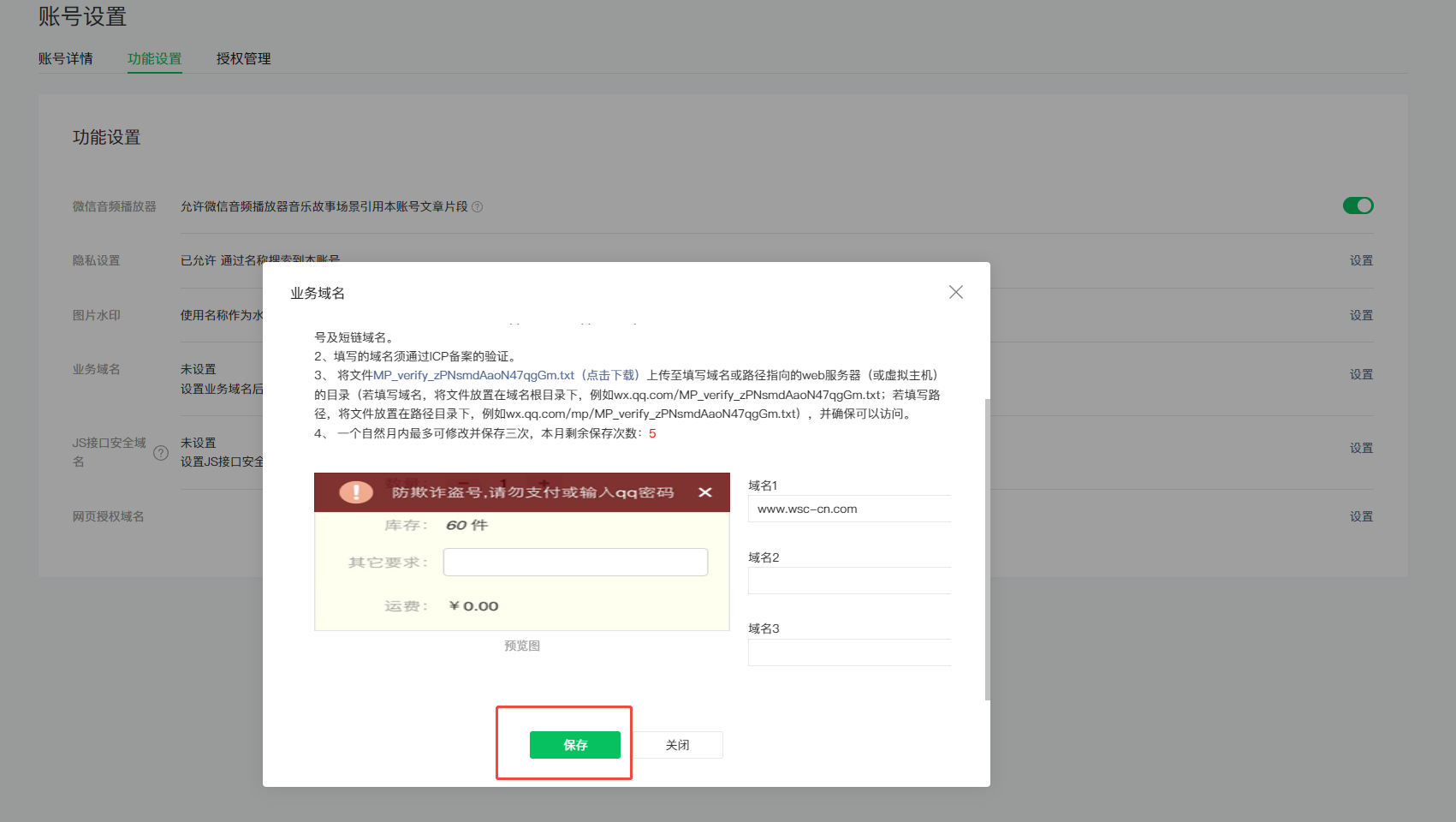Toggle the 微信音频播放器 switch off

[x=1358, y=205]
